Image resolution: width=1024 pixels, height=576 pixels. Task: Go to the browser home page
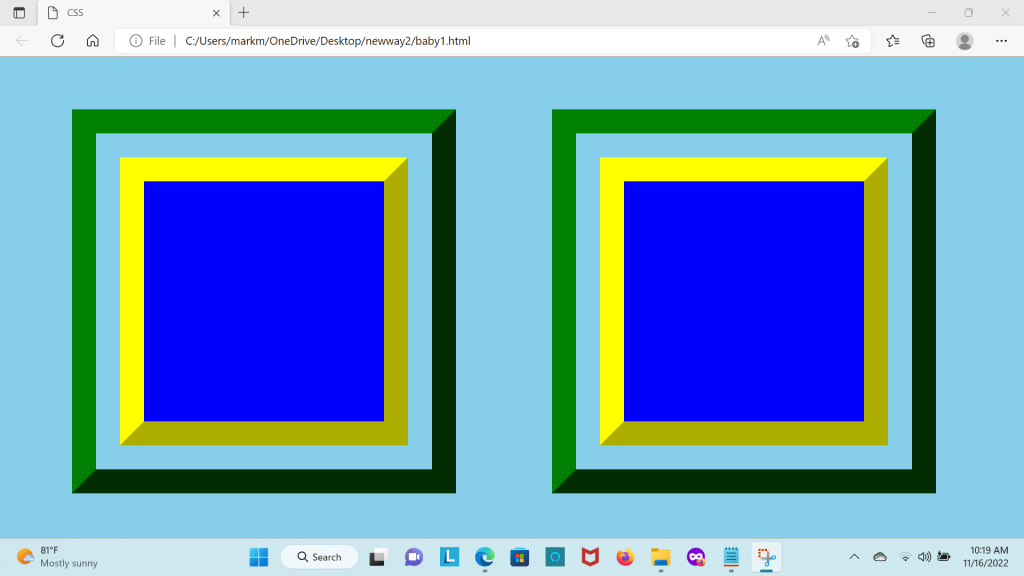tap(92, 41)
